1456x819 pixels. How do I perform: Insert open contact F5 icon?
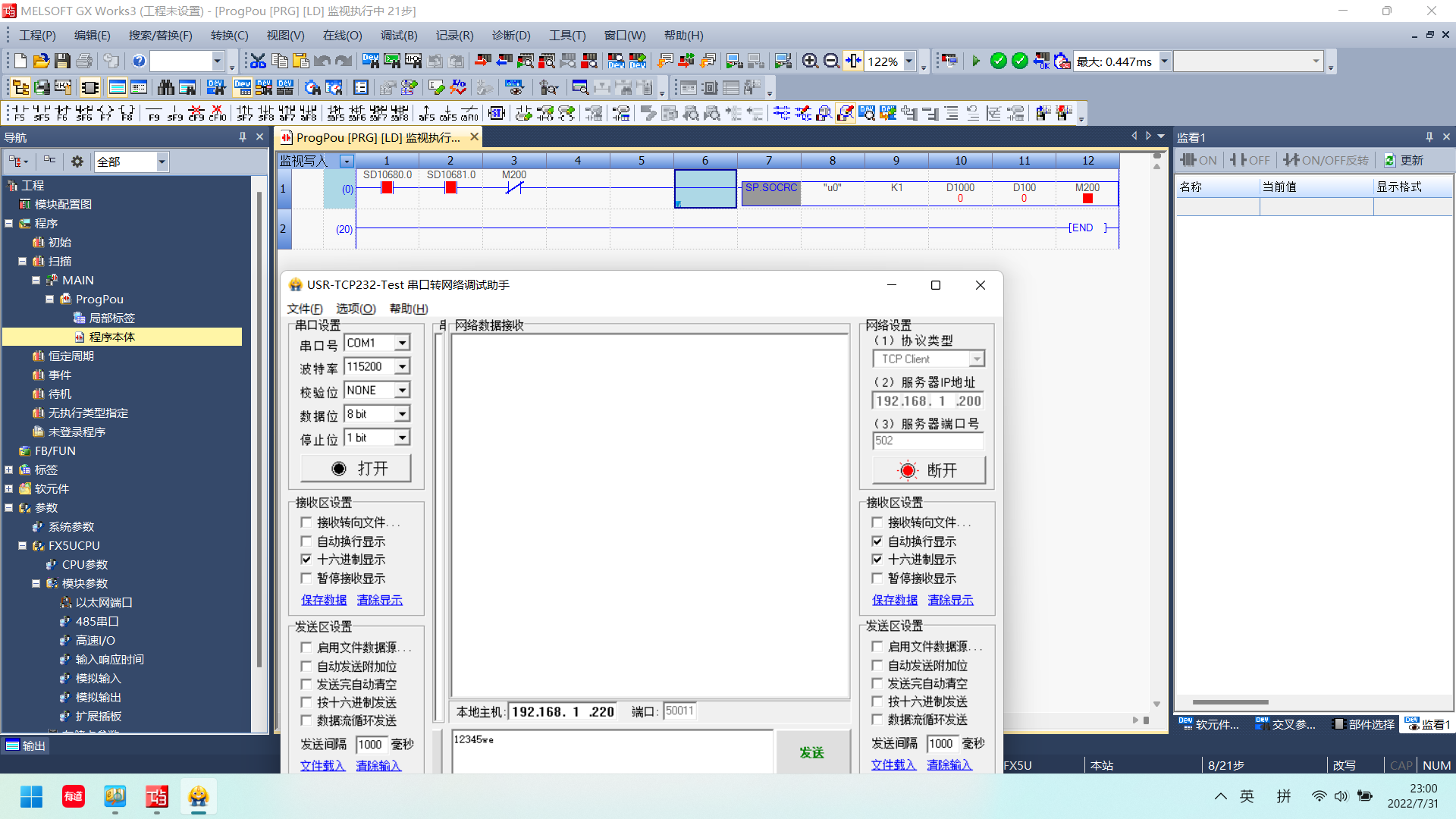[18, 113]
